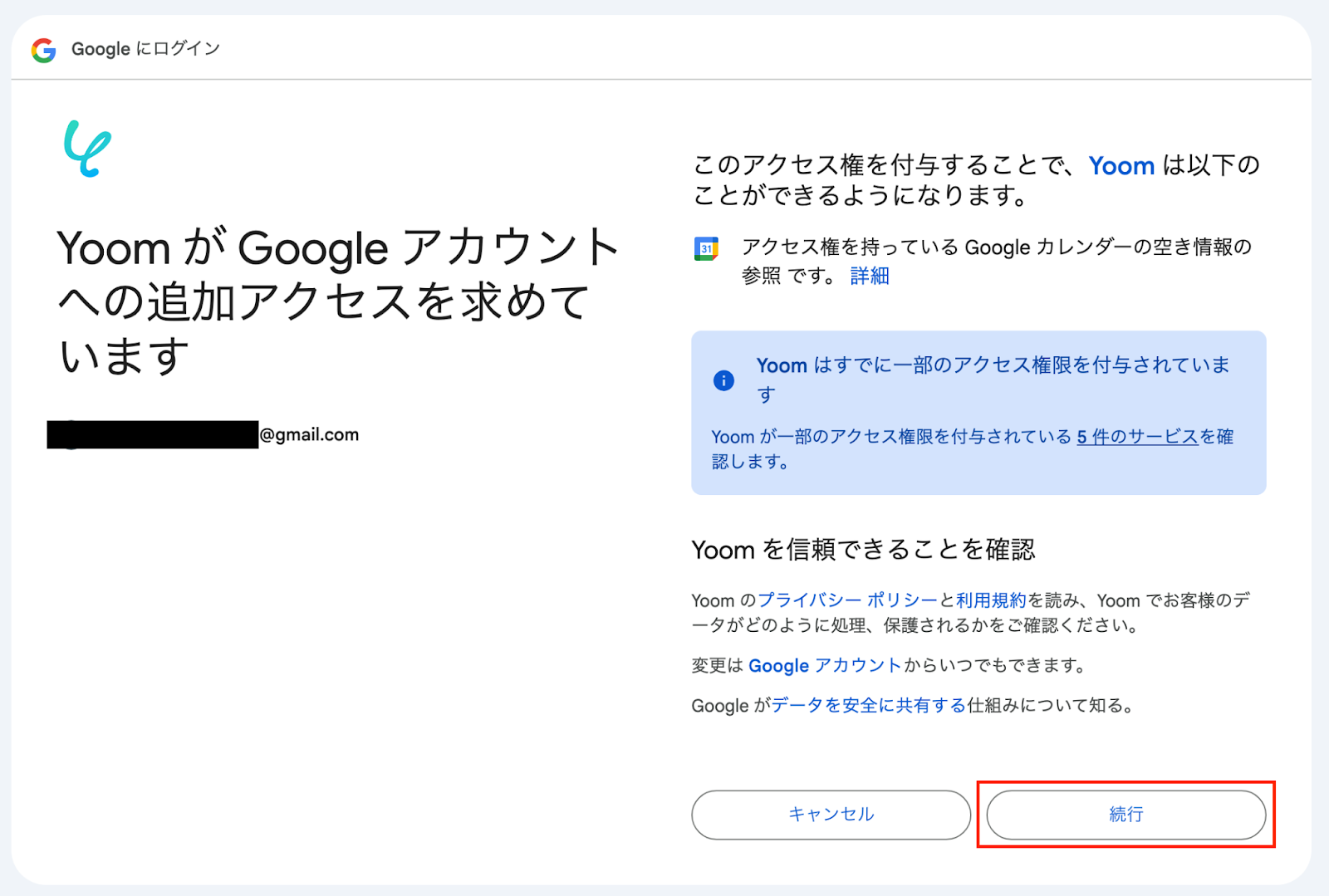Click the 'Google にログイン' header text
This screenshot has width=1329, height=896.
[x=145, y=49]
